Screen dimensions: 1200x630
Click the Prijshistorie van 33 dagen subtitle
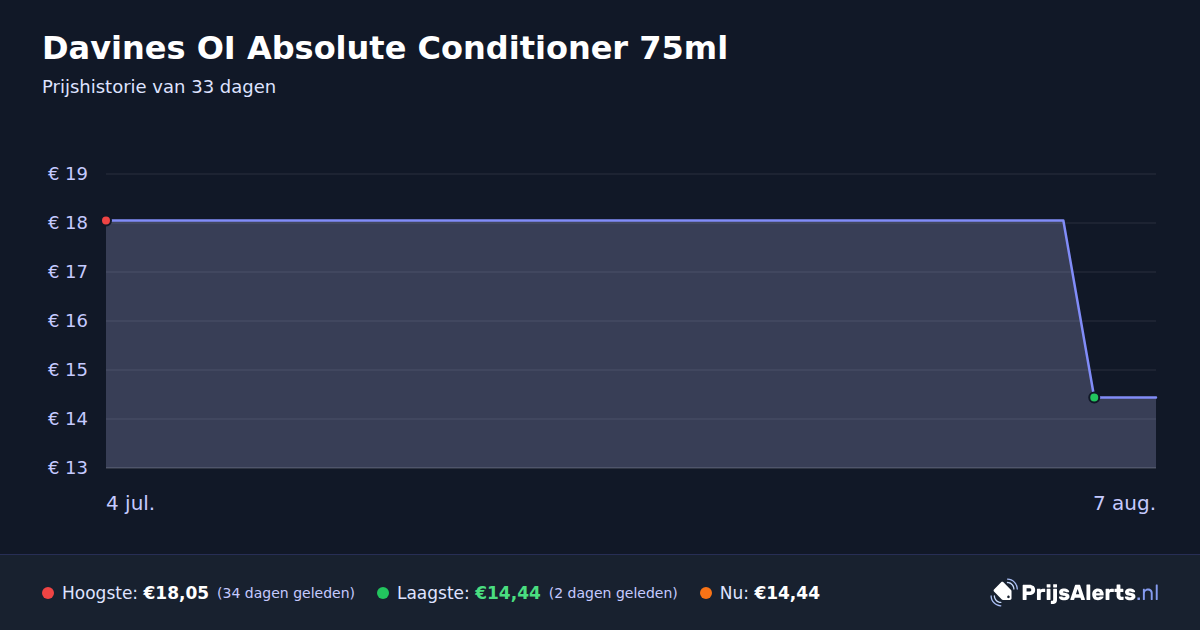coord(159,87)
